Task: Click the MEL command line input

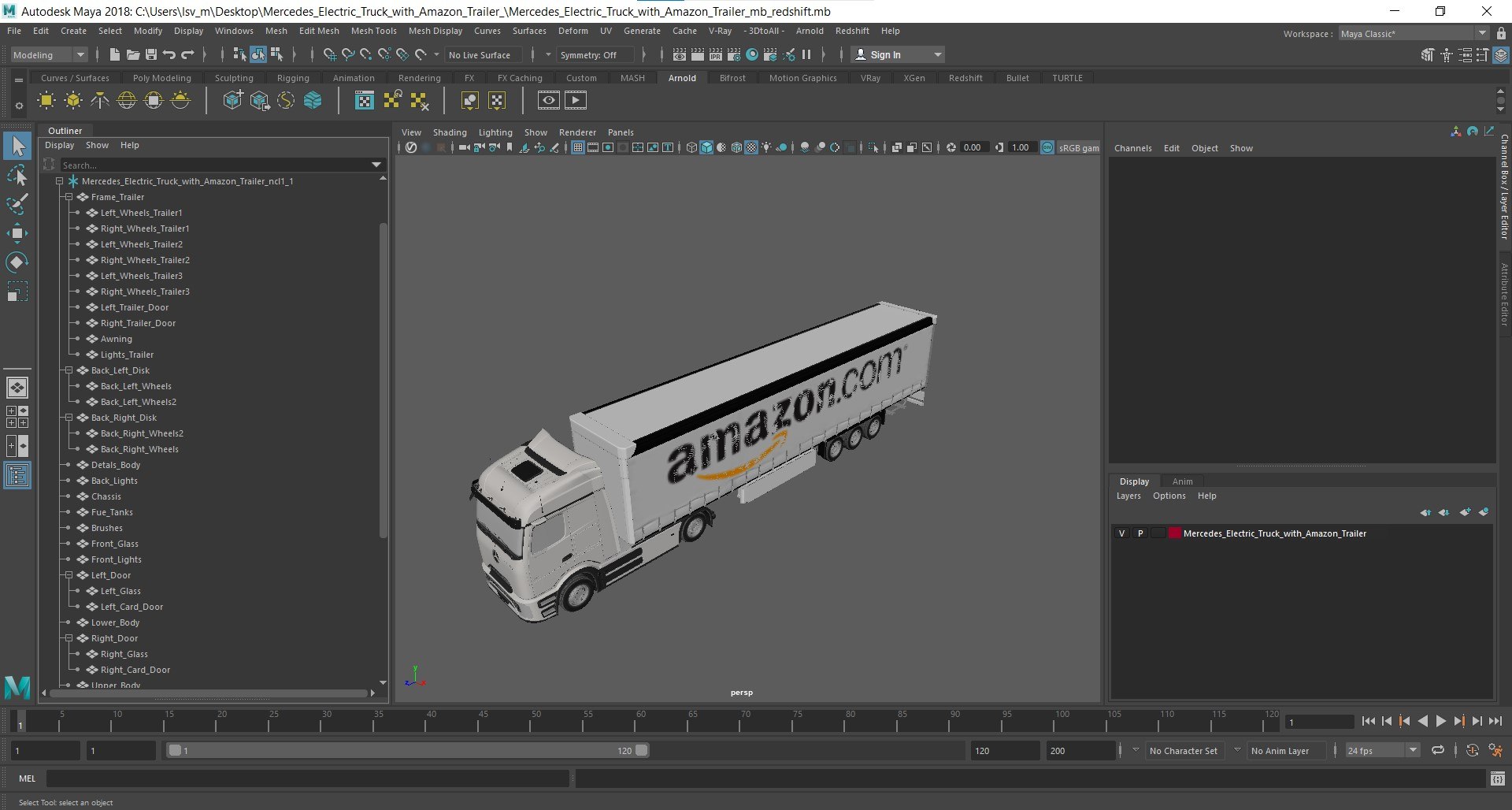Action: coord(307,778)
